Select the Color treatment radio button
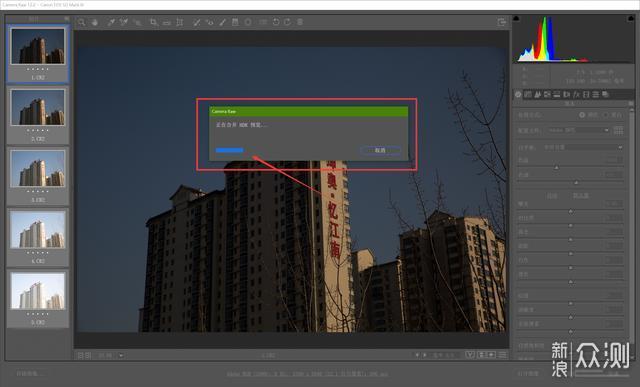640x387 pixels. (582, 115)
